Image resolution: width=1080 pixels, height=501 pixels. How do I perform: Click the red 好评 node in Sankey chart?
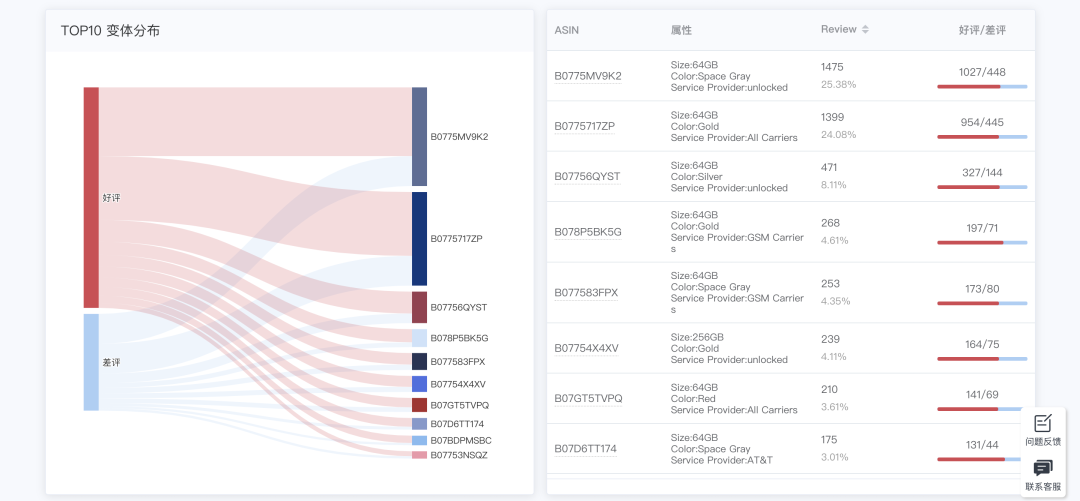91,197
